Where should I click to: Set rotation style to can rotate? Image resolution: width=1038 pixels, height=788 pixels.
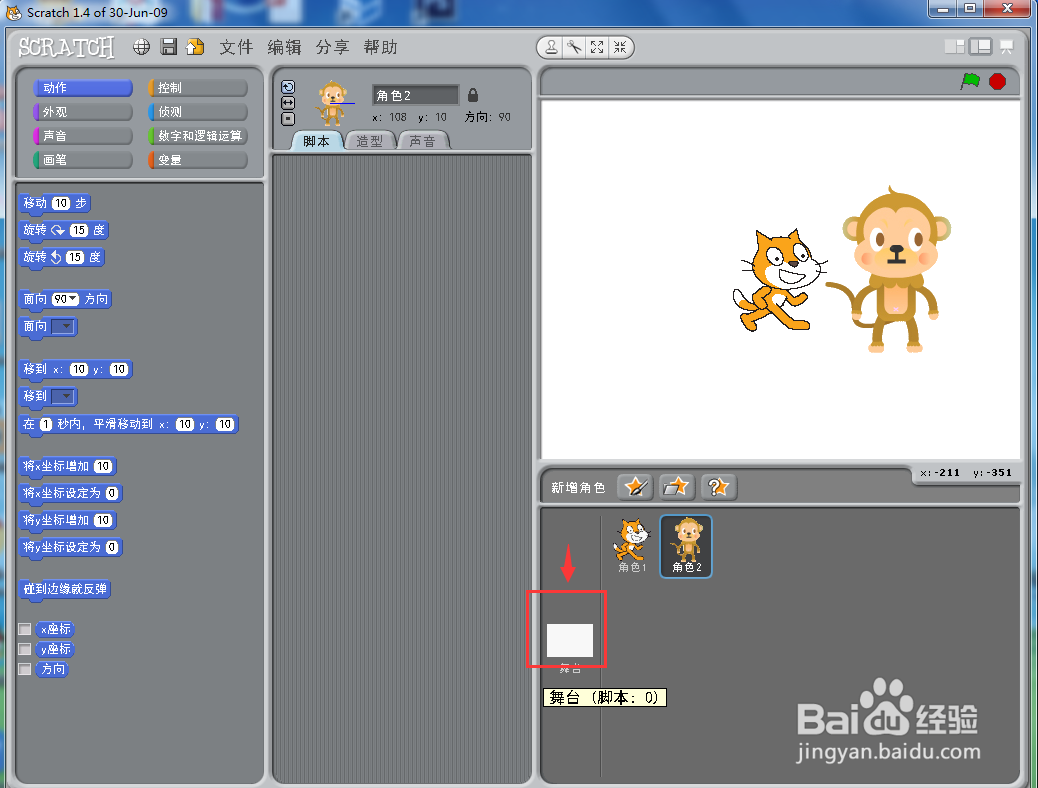pos(288,87)
